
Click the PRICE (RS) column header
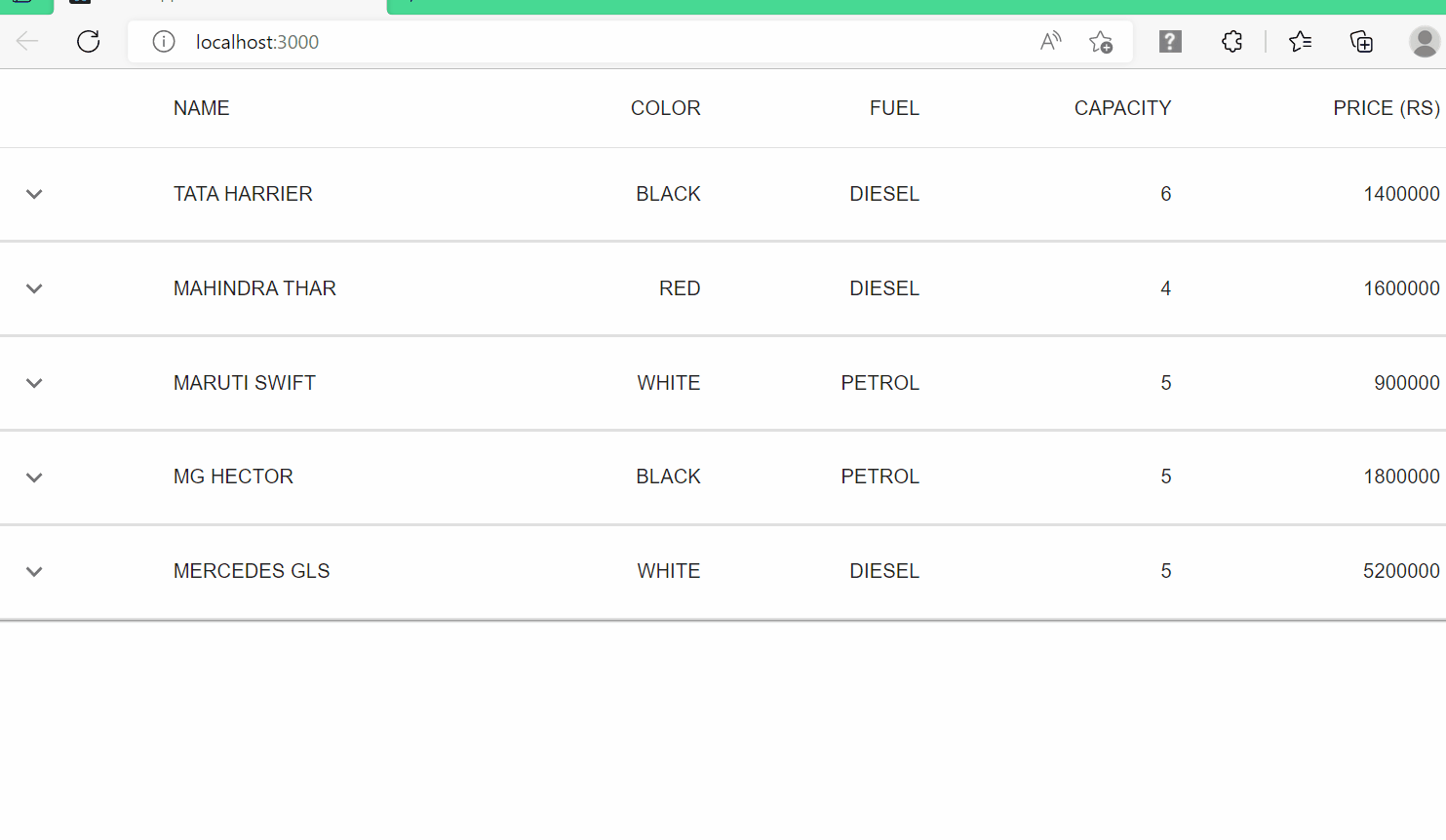1386,107
